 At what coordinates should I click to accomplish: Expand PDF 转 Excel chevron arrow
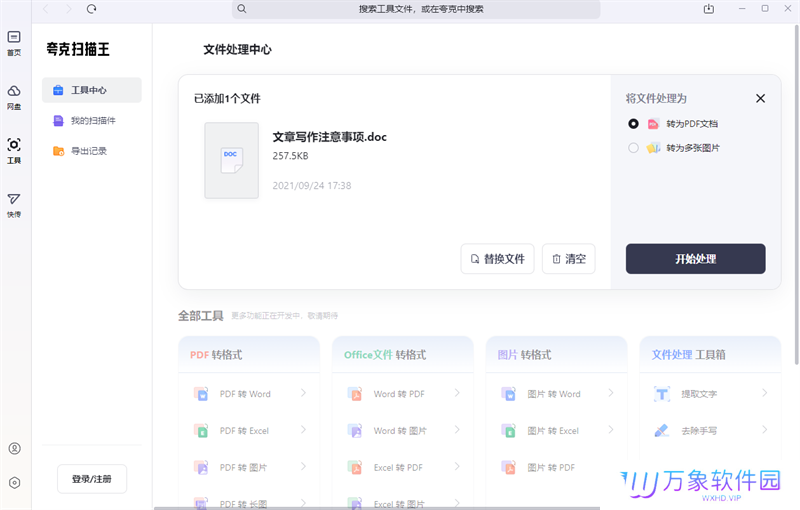(x=304, y=429)
